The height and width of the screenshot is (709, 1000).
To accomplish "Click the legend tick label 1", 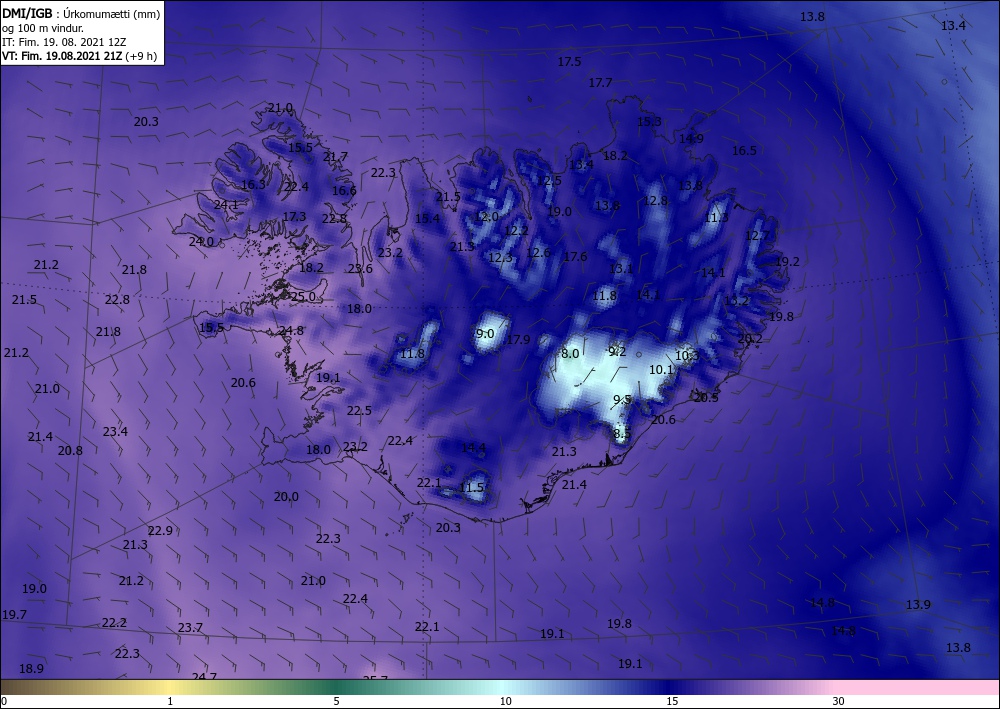I will 170,702.
